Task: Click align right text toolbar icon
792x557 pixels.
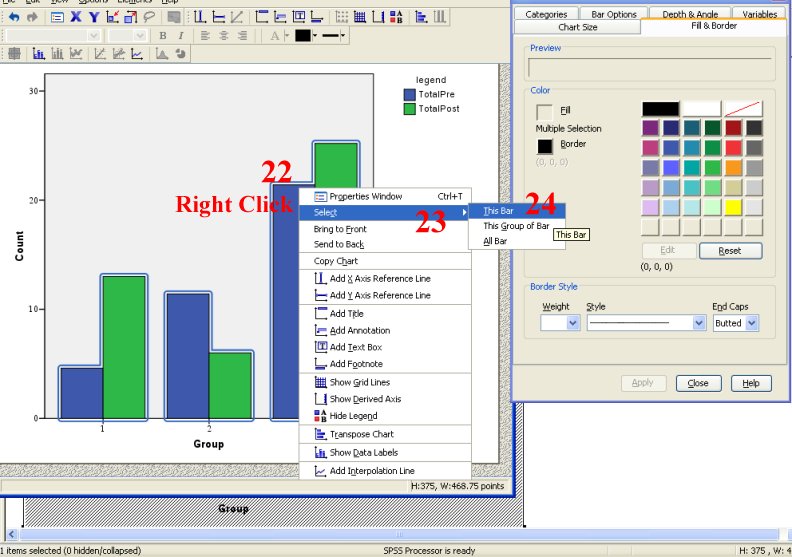Action: tap(242, 36)
